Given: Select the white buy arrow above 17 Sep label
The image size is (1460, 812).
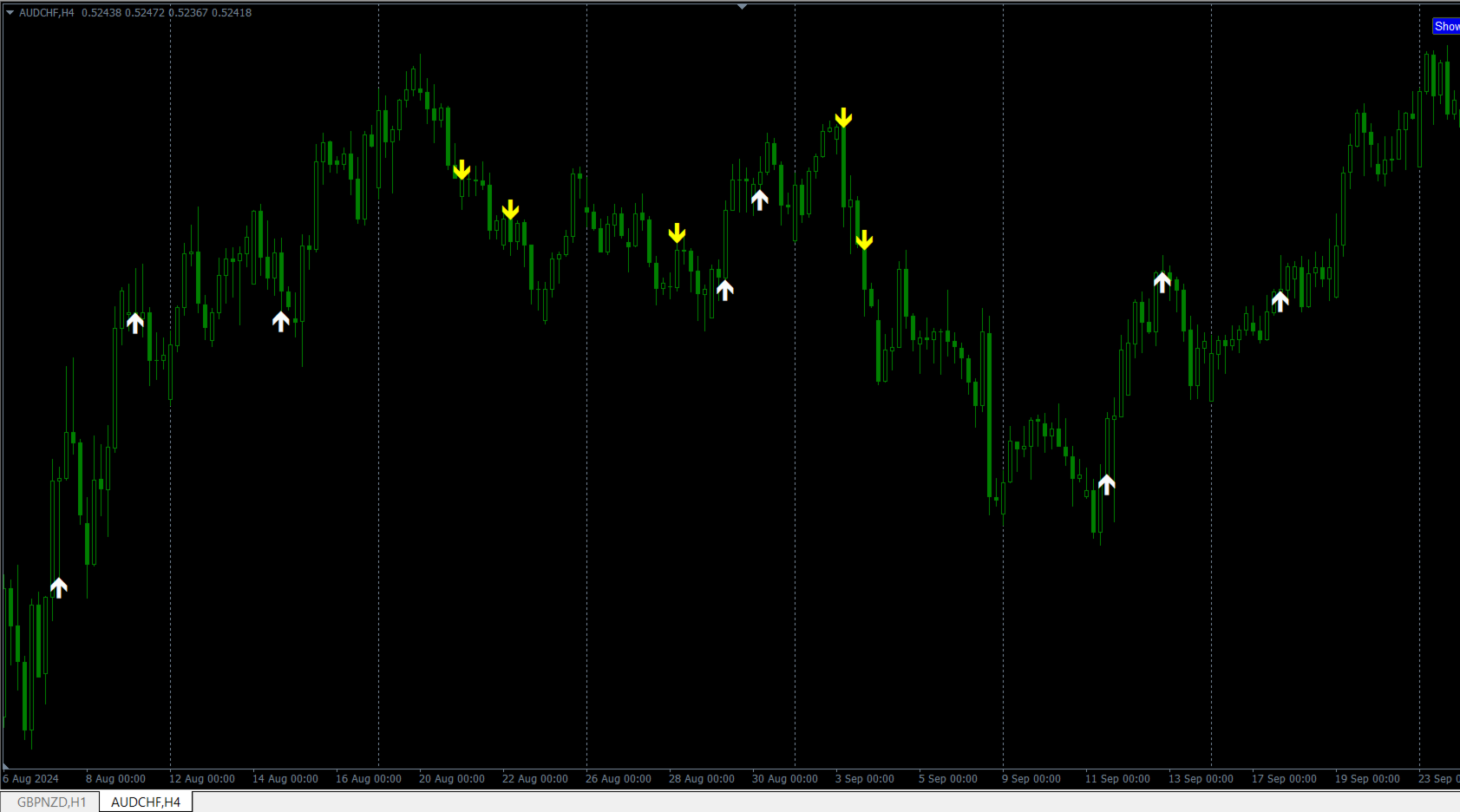Looking at the screenshot, I should (1280, 301).
